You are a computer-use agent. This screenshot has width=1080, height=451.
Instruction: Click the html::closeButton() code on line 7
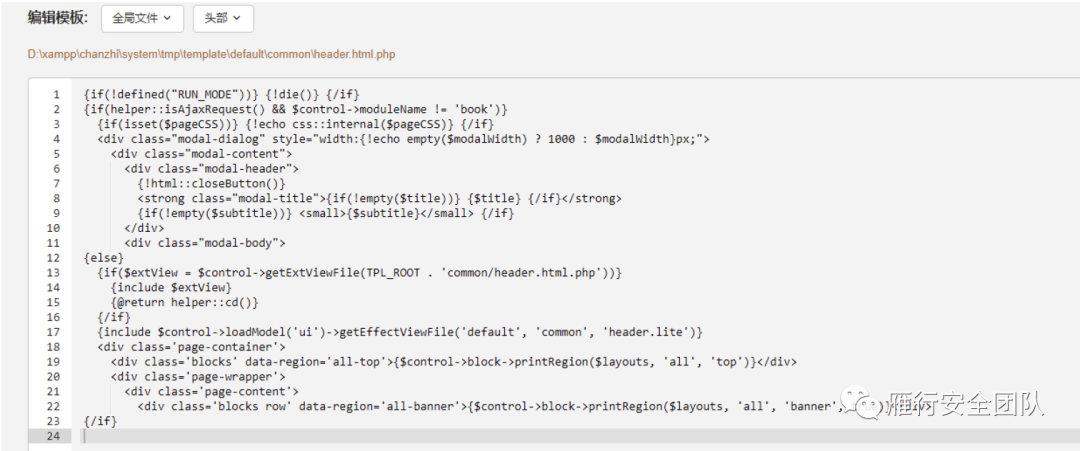[211, 183]
